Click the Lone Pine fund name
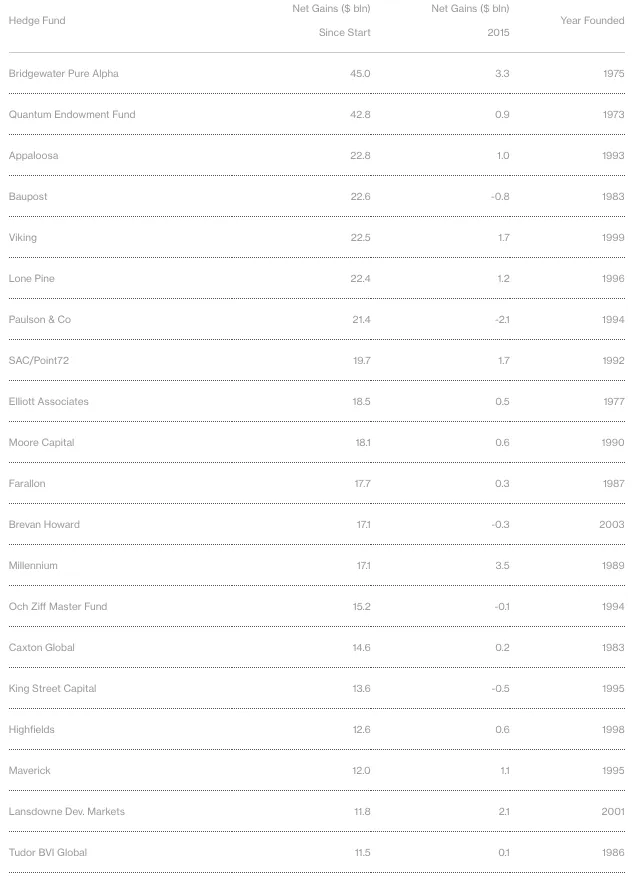Viewport: 636px width, 882px height. [31, 279]
